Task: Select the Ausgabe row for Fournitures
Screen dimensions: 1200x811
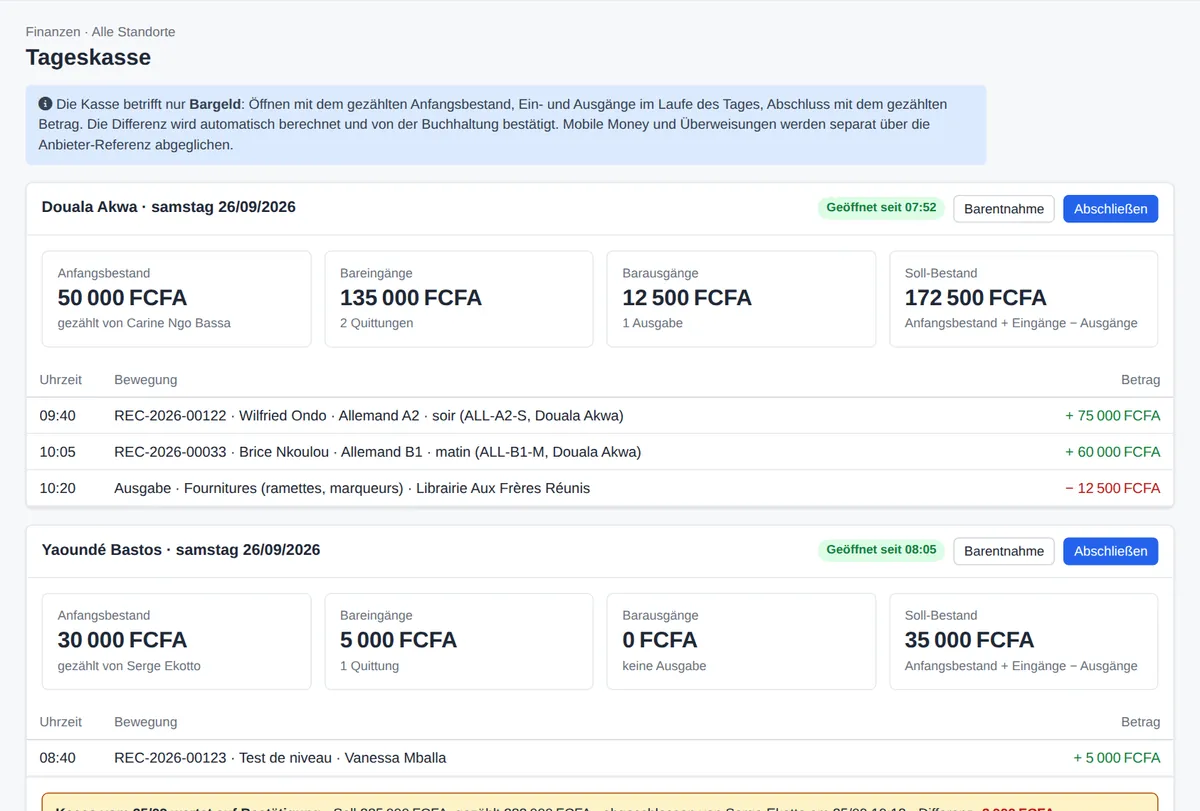Action: [600, 488]
